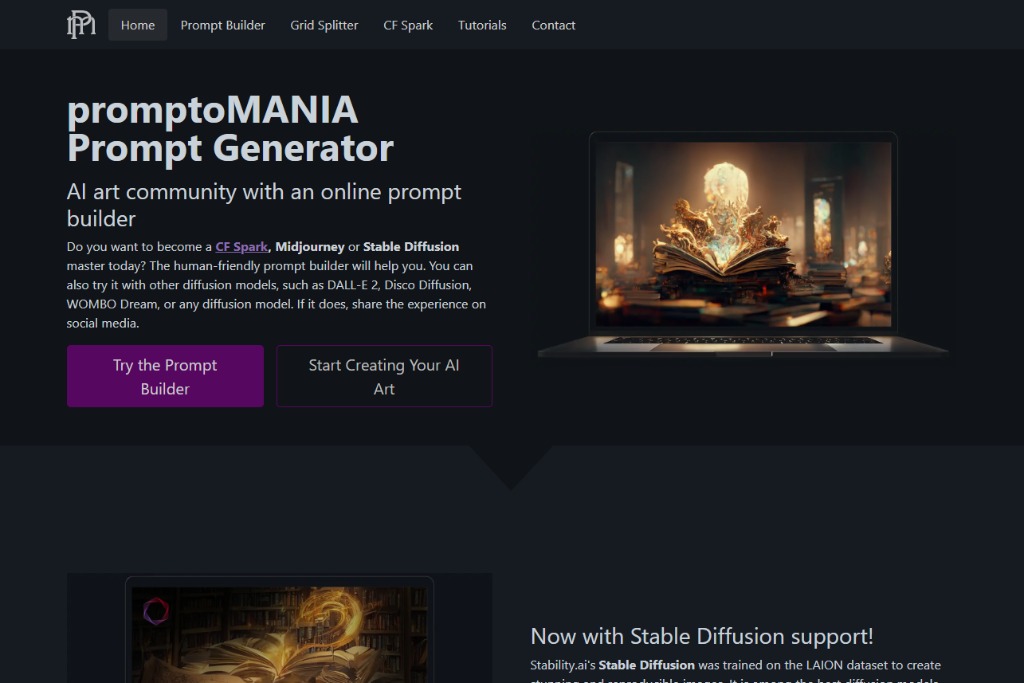Click the AI art community subtitle
The width and height of the screenshot is (1024, 683).
pyautogui.click(x=264, y=204)
